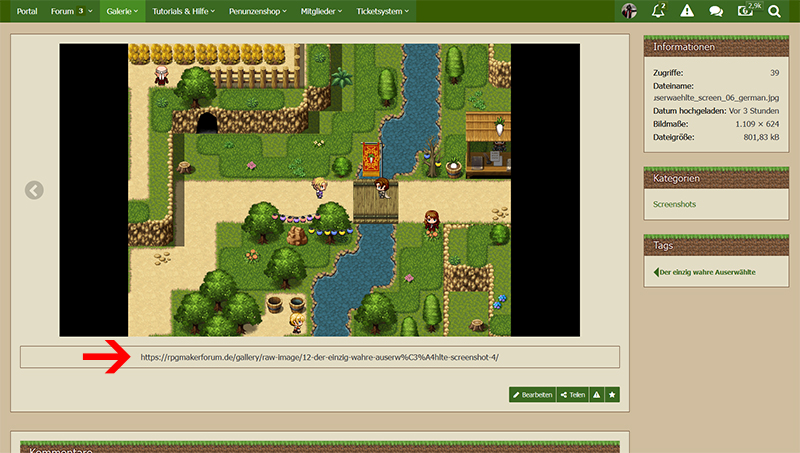This screenshot has width=800, height=453.
Task: Click the Zugriffe count 39
Action: pyautogui.click(x=774, y=73)
